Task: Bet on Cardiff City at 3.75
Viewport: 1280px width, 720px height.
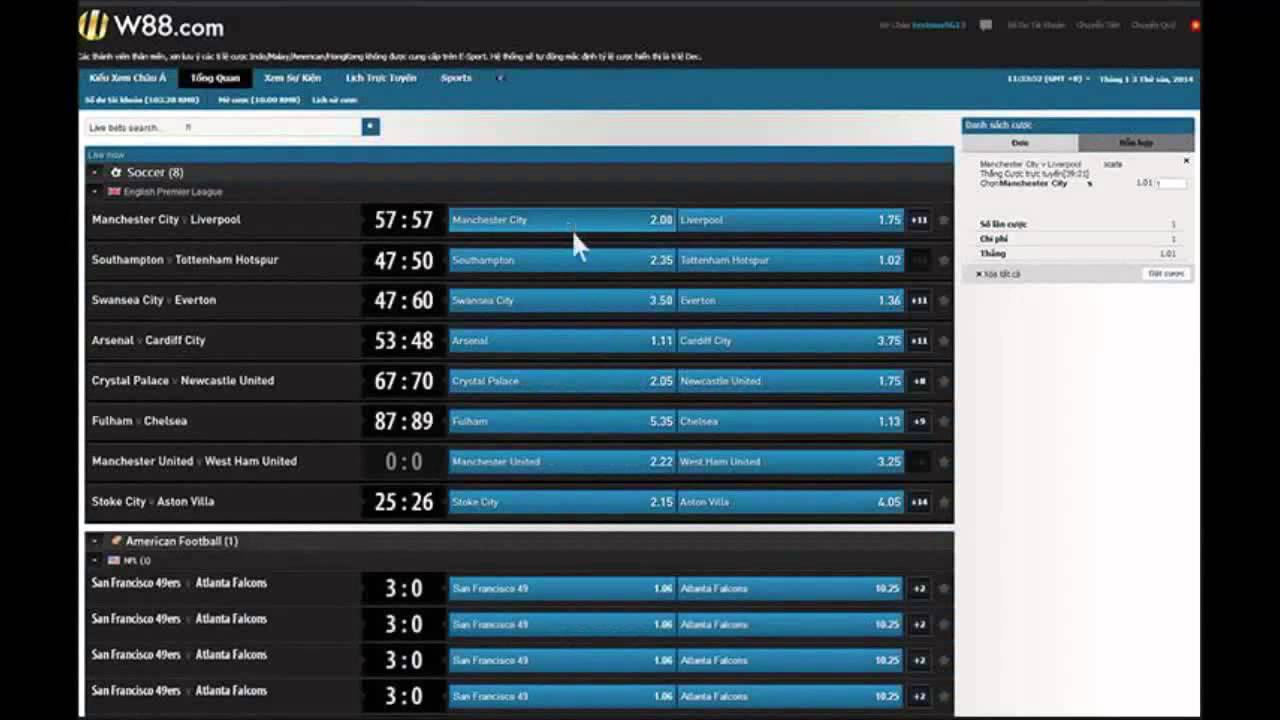Action: (x=790, y=341)
